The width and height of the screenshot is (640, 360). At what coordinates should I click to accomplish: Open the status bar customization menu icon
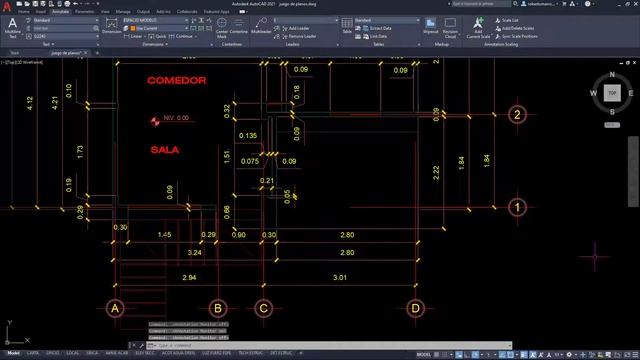[x=635, y=355]
